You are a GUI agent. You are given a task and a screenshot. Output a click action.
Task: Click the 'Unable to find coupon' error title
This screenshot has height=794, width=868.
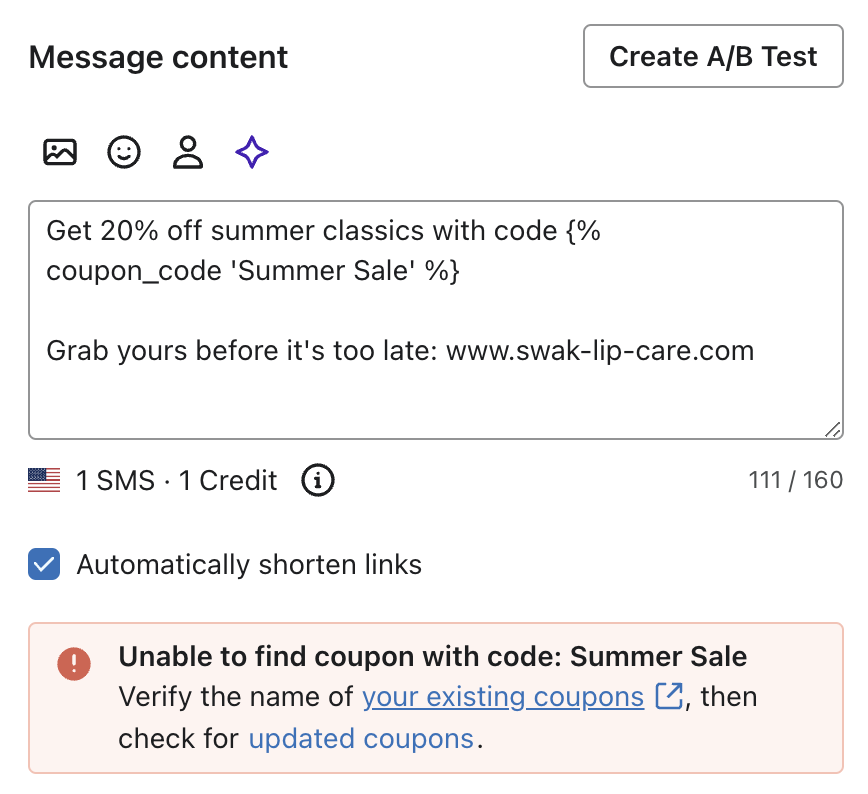point(432,657)
